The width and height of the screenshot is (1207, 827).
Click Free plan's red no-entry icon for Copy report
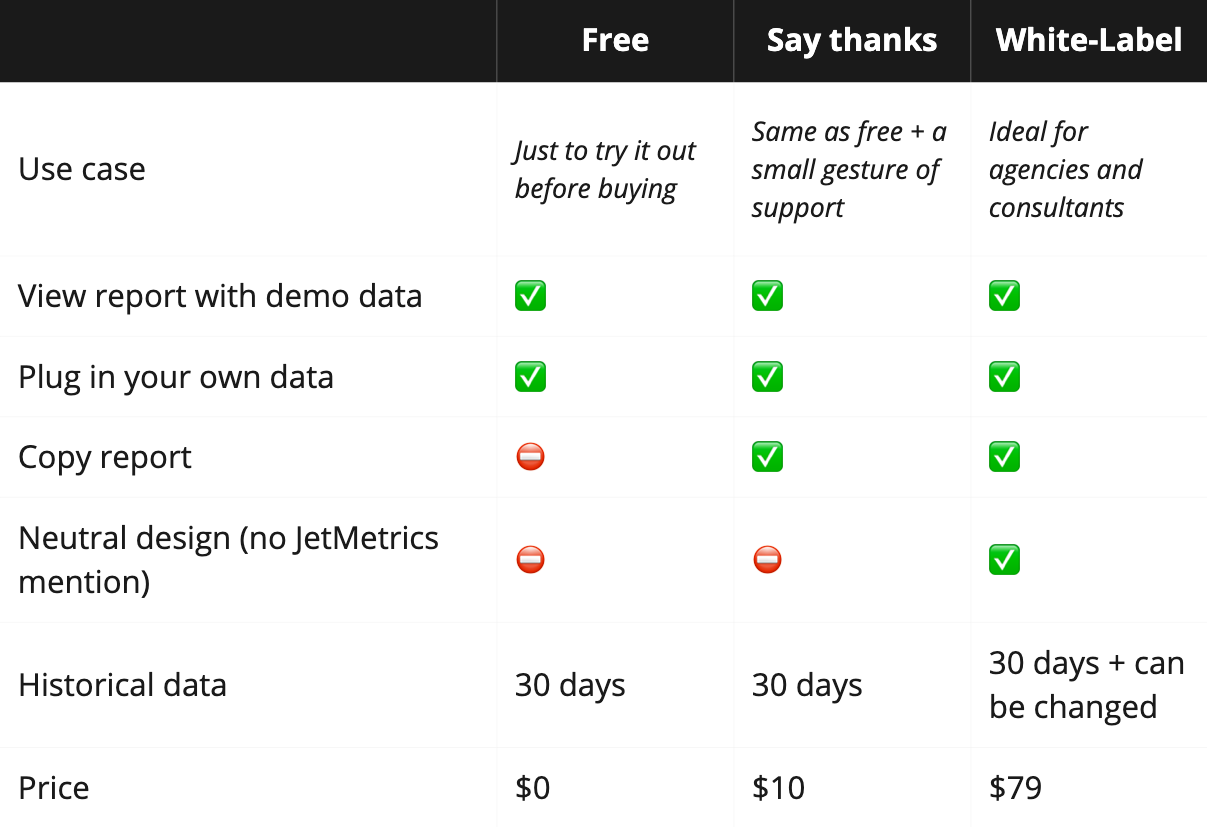tap(530, 457)
